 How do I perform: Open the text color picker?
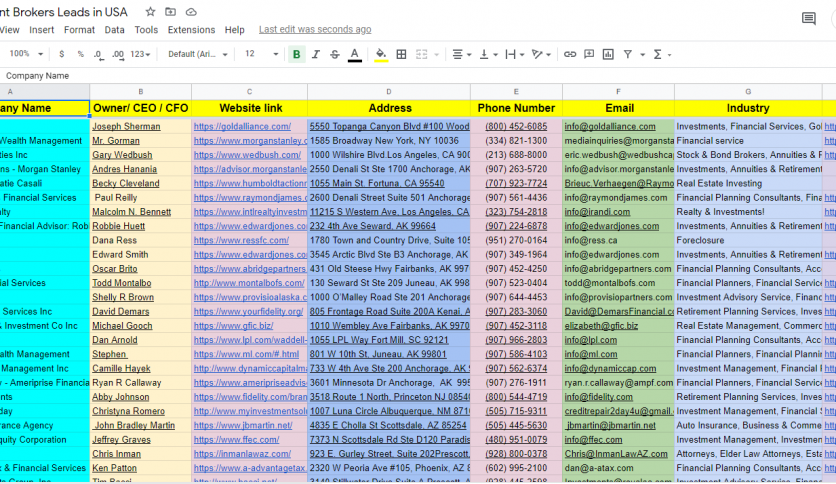click(x=354, y=54)
